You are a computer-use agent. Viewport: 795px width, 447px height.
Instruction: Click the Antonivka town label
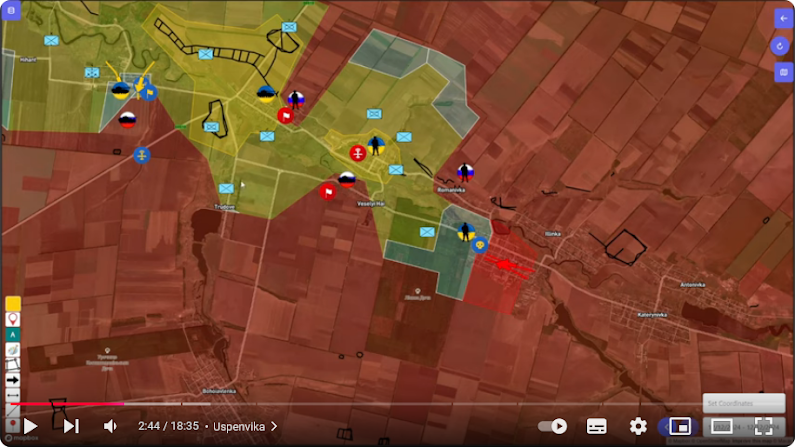[693, 285]
